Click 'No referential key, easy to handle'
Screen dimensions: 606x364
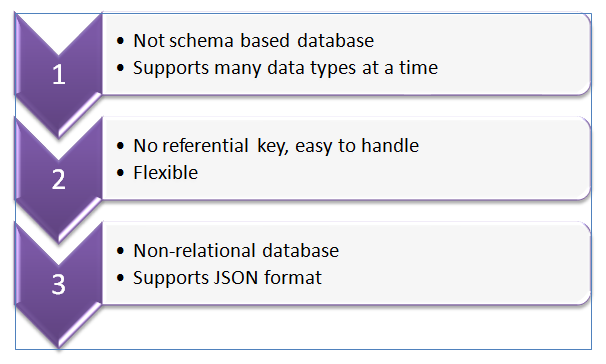pyautogui.click(x=276, y=146)
